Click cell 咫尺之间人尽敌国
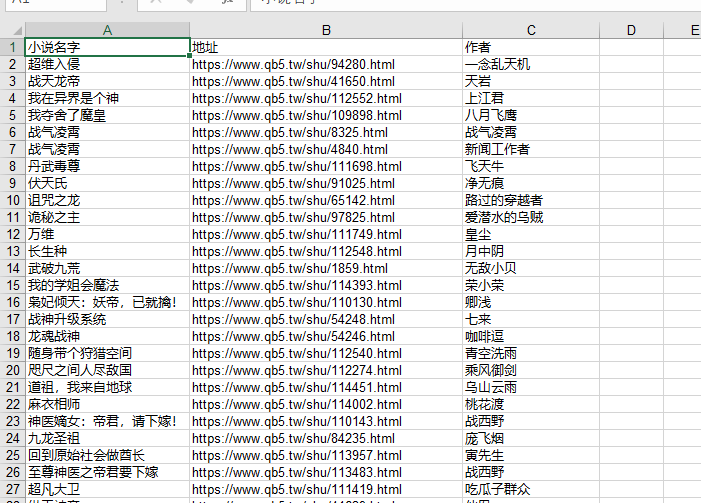Screen dimensions: 701x503 click(x=108, y=370)
